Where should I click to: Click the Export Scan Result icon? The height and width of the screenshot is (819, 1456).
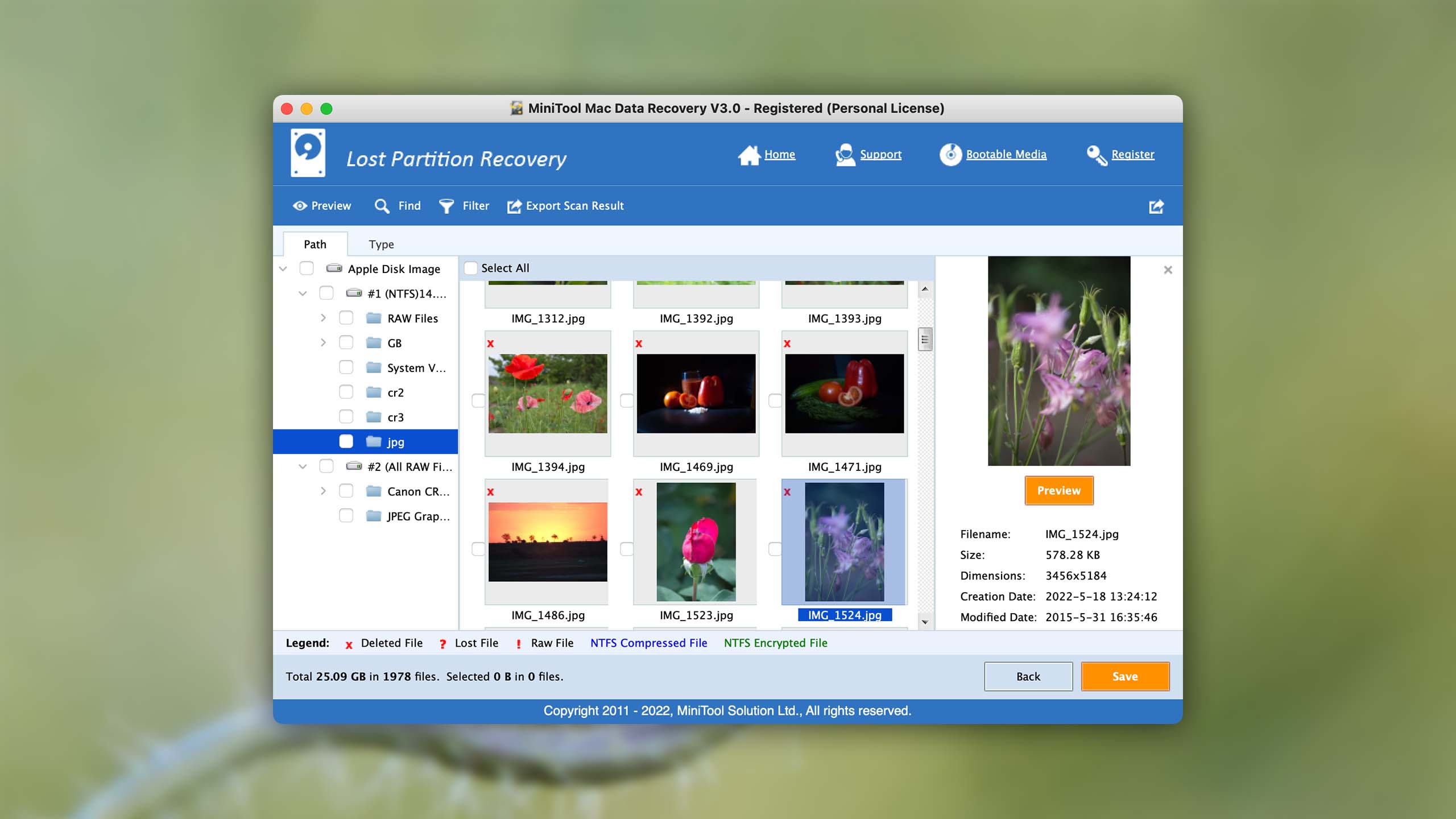point(514,206)
